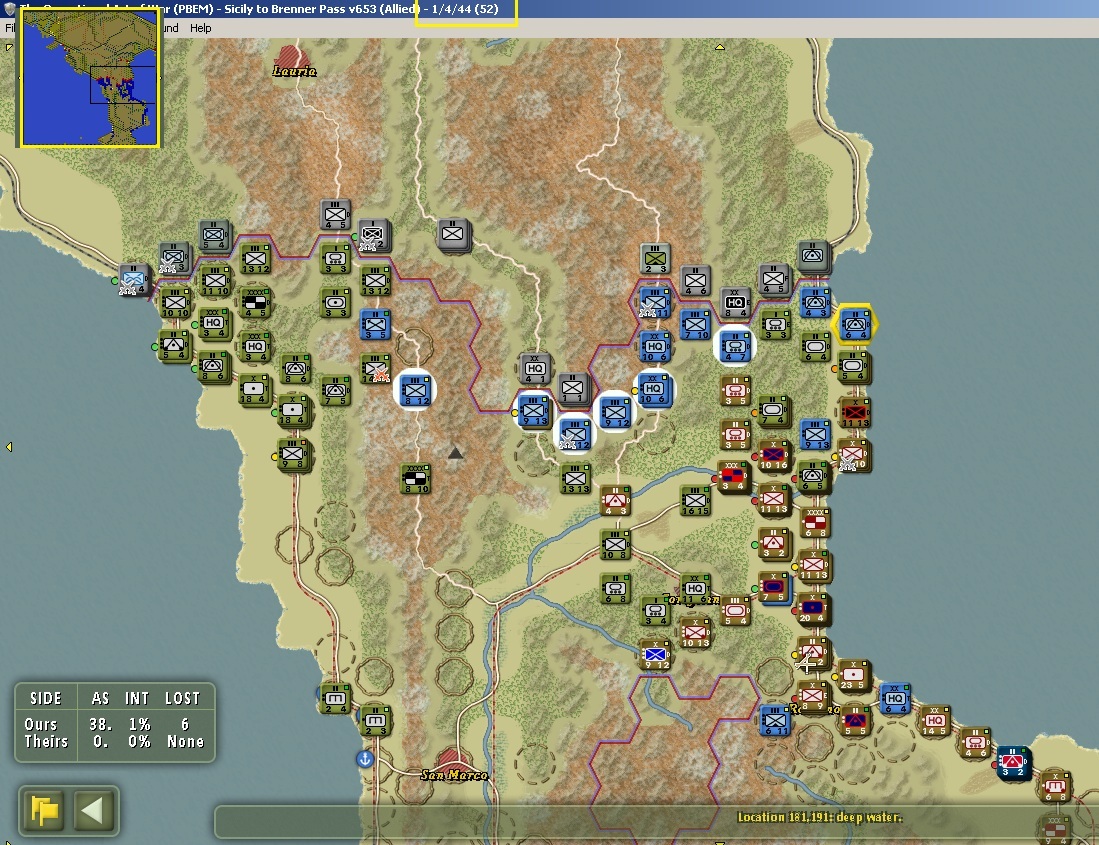Select the blue infantry regiment 6-11
The height and width of the screenshot is (845, 1099).
click(775, 720)
